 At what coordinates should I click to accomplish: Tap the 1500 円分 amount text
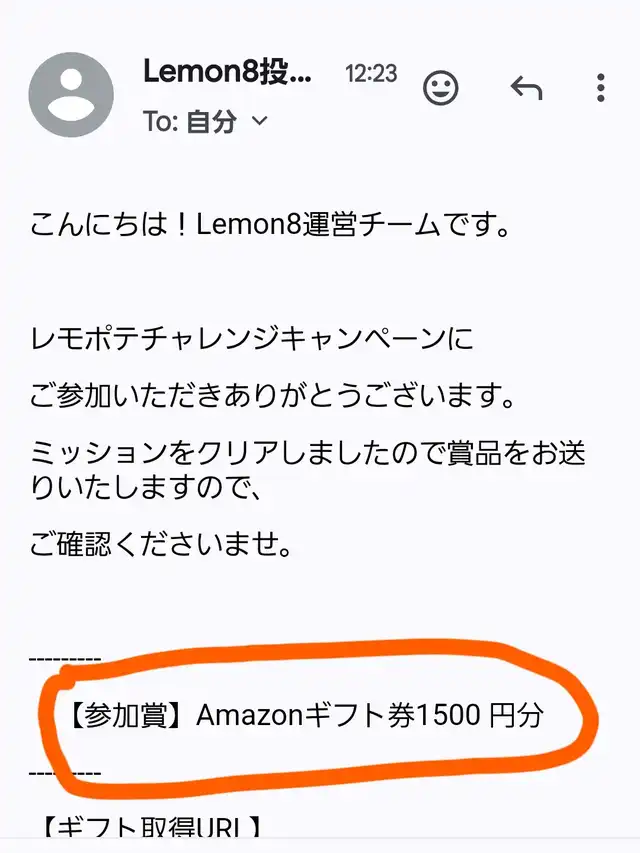point(480,715)
